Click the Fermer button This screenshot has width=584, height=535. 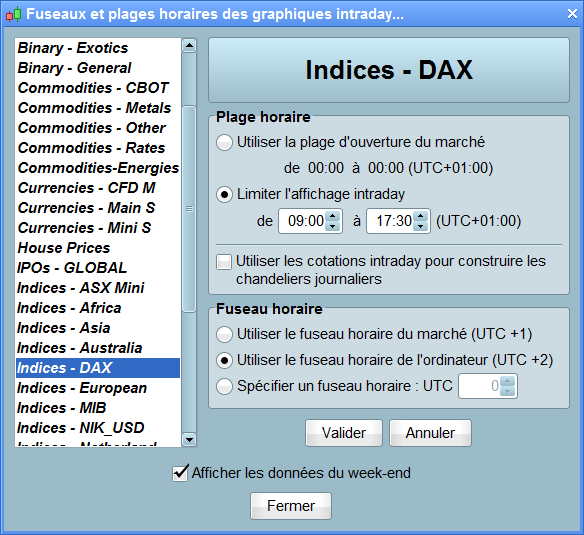tap(291, 506)
